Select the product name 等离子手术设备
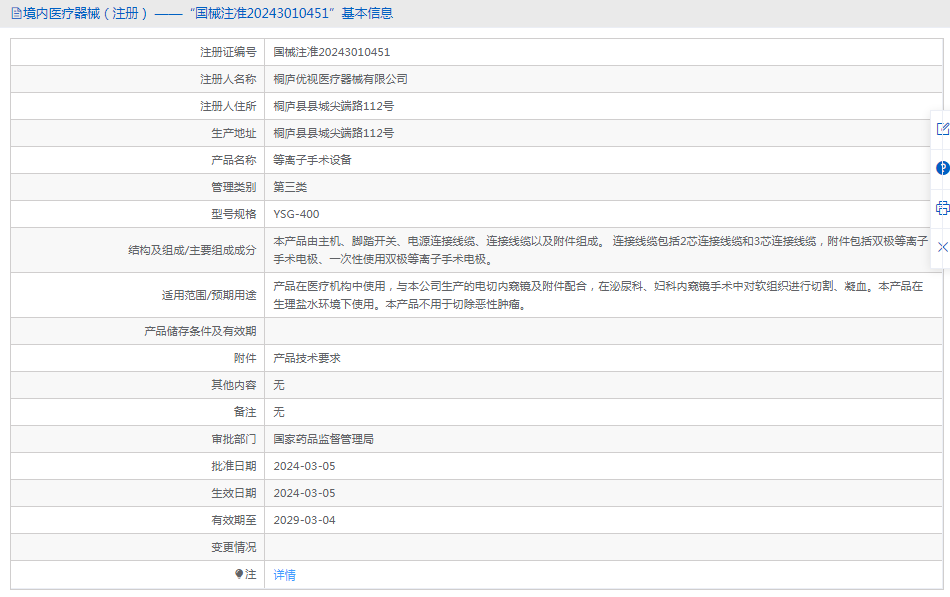This screenshot has width=950, height=597. 313,160
